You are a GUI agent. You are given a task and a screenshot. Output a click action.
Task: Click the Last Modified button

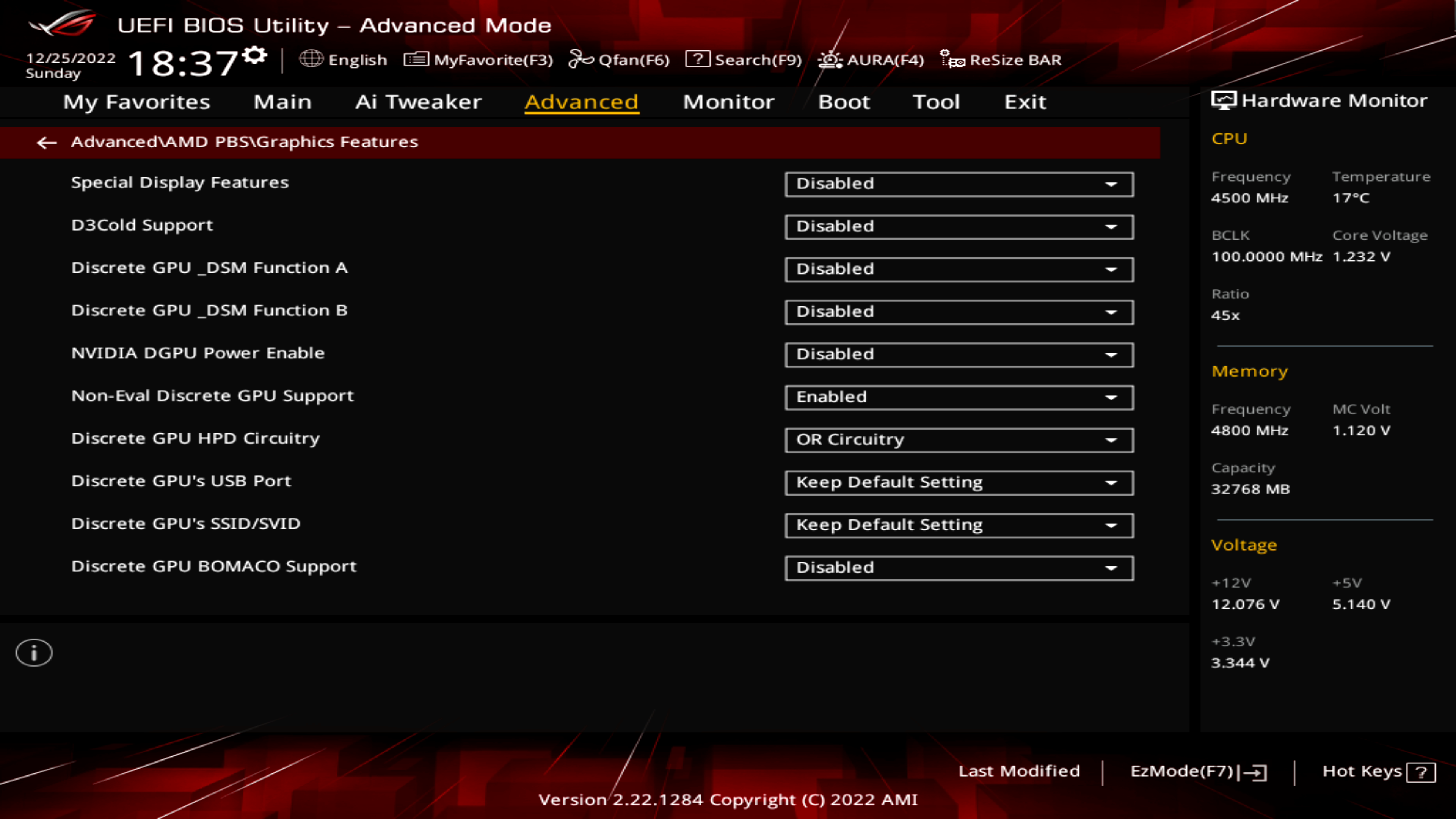point(1019,770)
